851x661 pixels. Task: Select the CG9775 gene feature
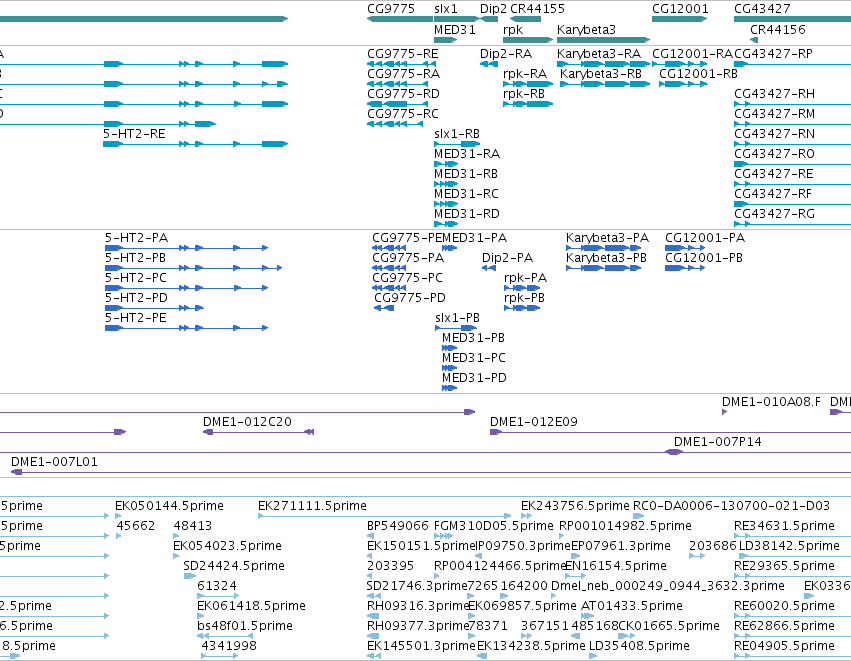[399, 19]
